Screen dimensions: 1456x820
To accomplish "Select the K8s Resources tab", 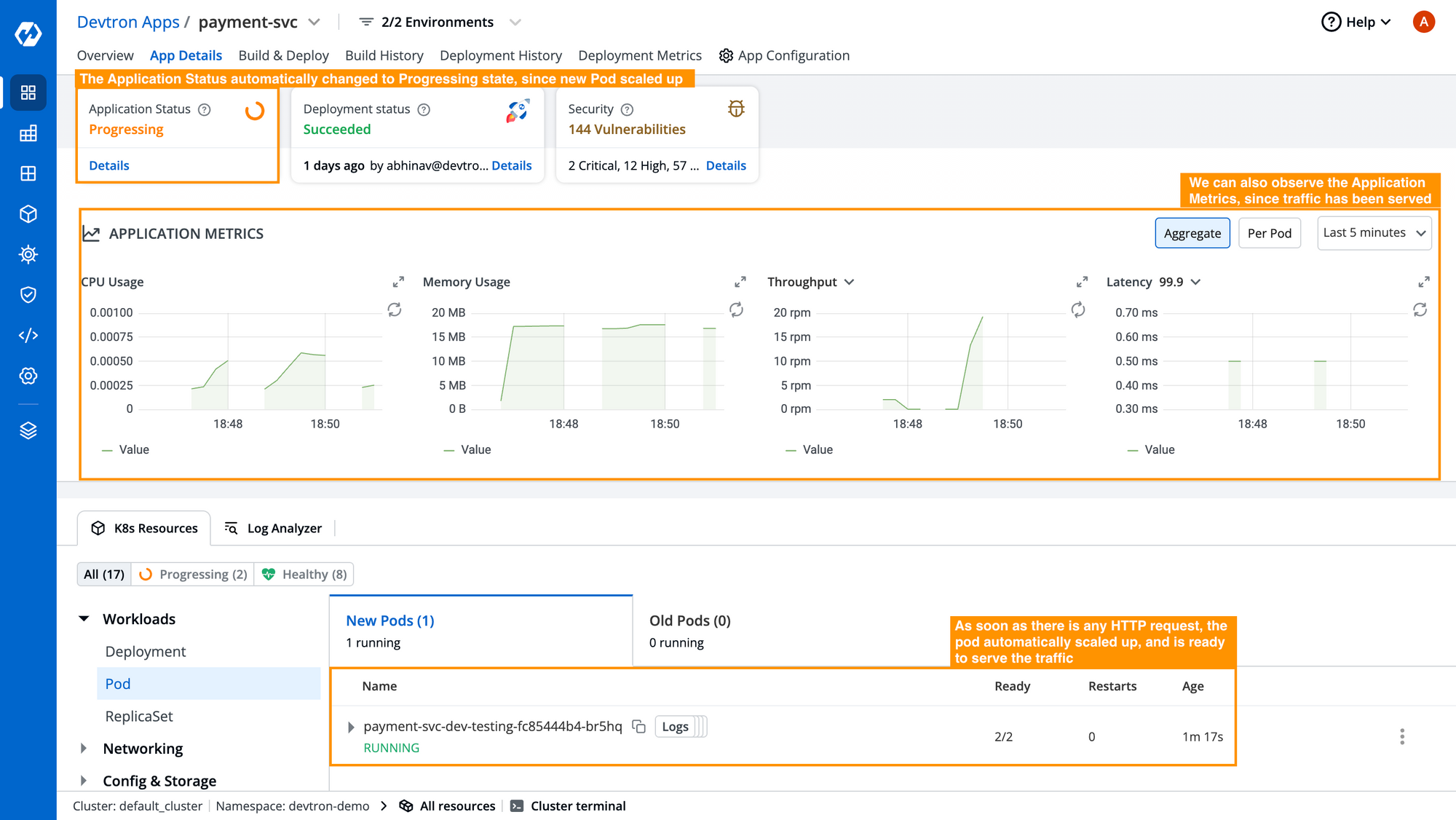I will click(144, 528).
